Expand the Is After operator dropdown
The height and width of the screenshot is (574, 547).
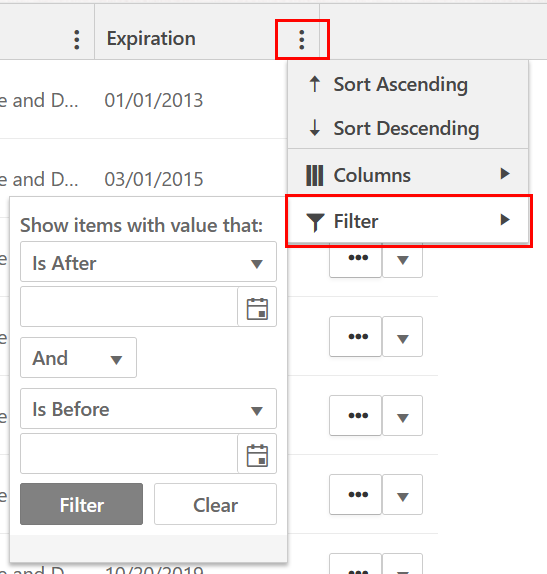tap(148, 262)
